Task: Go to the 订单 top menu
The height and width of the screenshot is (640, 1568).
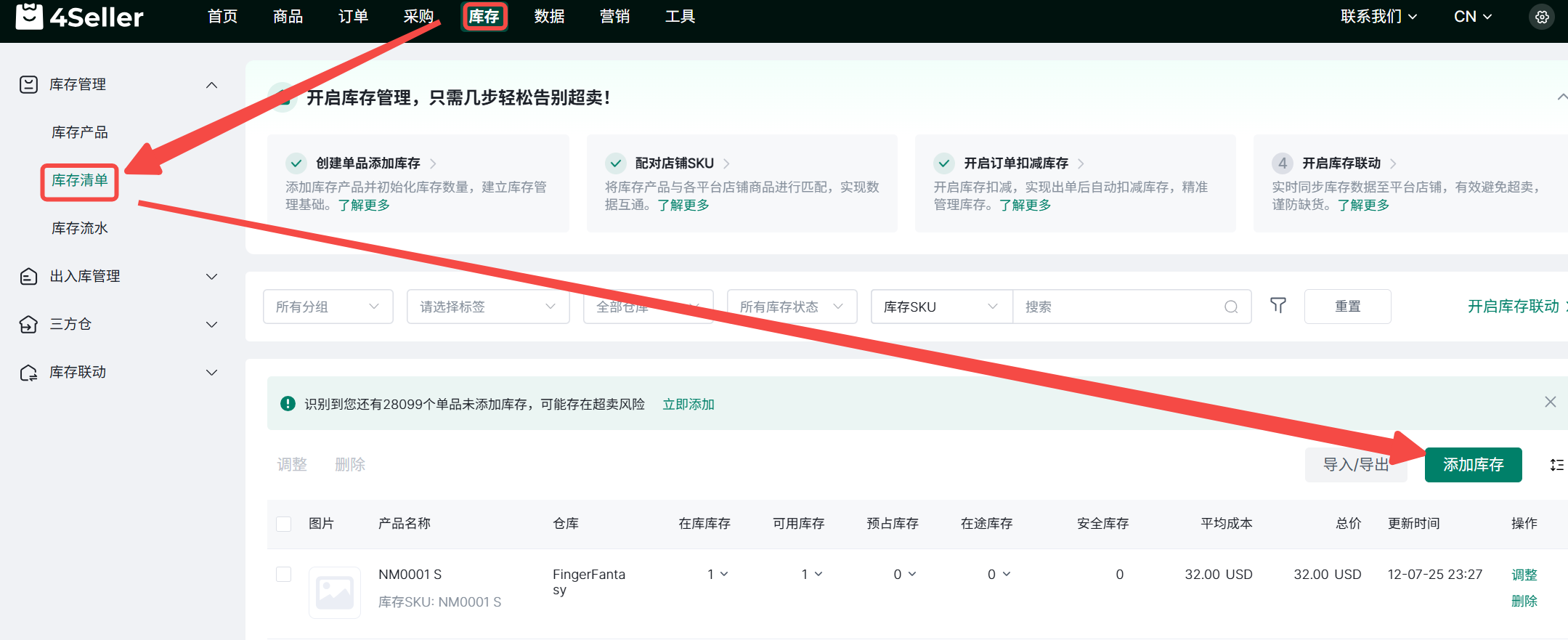Action: coord(353,17)
